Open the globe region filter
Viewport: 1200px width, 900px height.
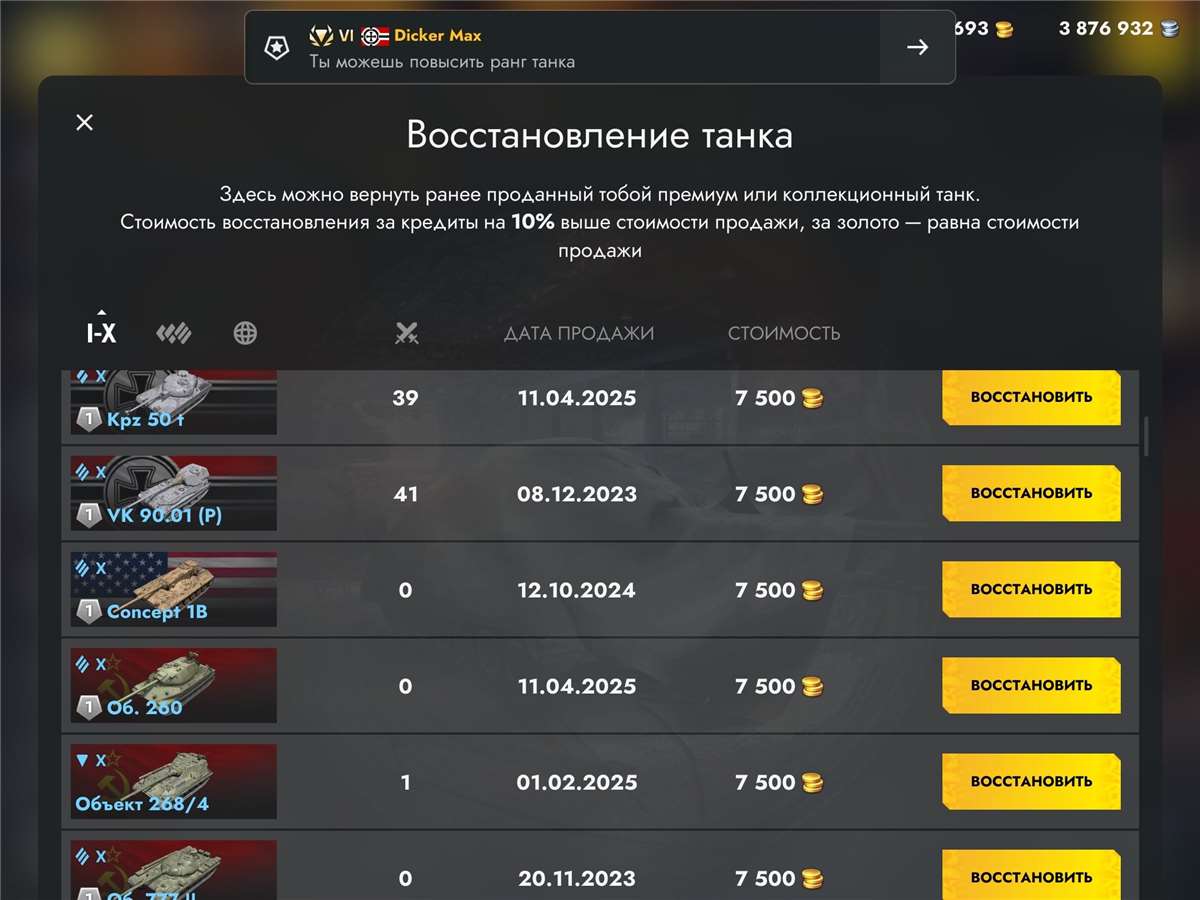[245, 333]
